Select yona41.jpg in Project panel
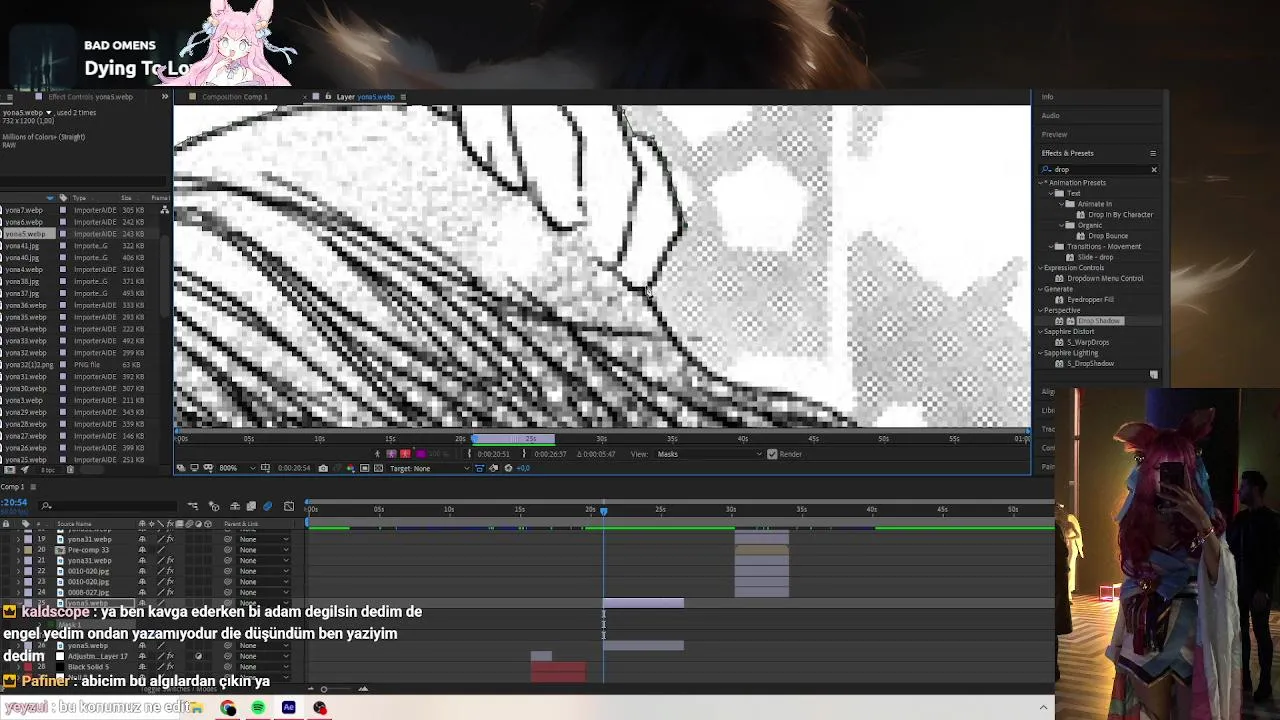 22,246
